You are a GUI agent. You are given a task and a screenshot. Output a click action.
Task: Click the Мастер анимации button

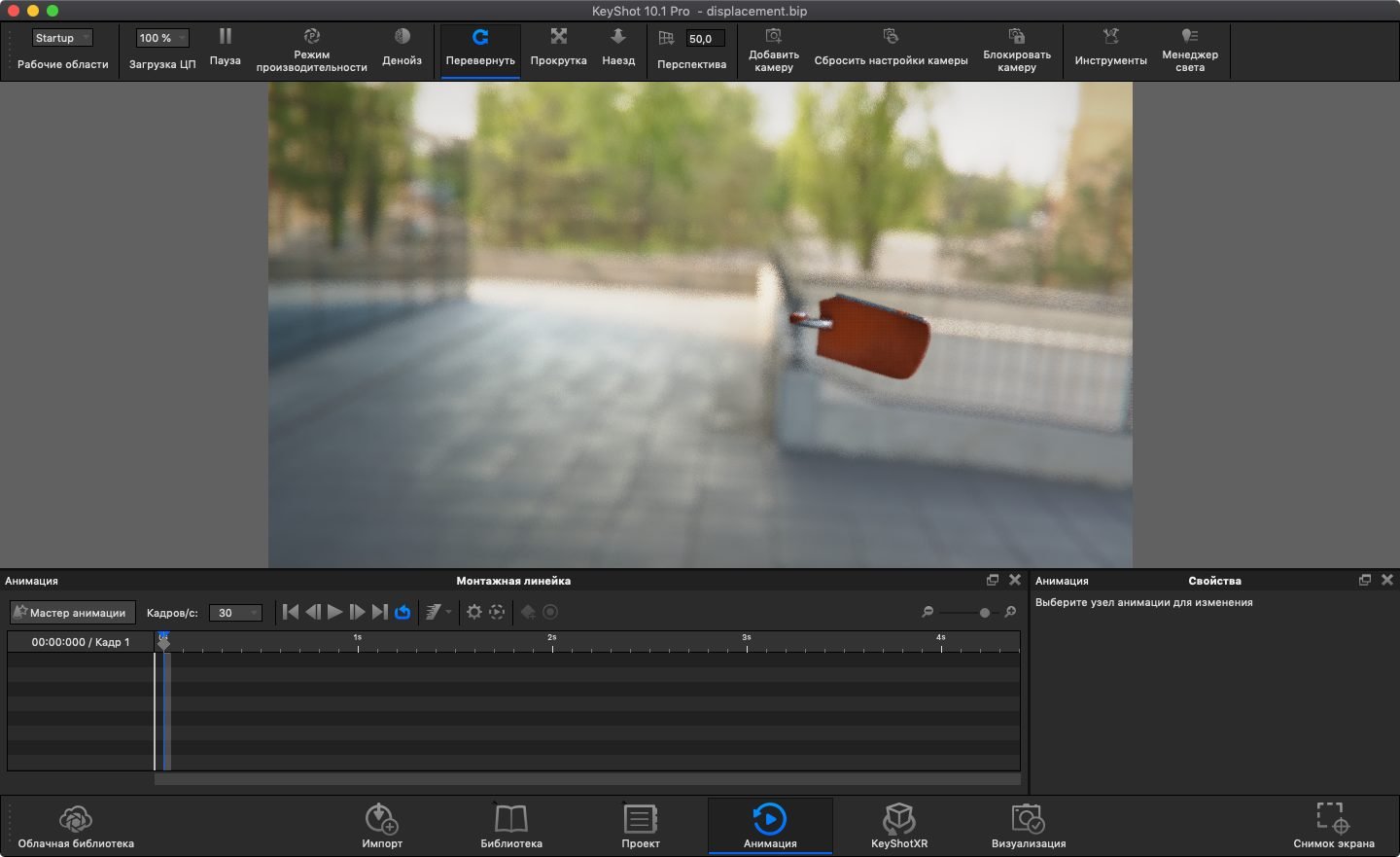coord(72,613)
